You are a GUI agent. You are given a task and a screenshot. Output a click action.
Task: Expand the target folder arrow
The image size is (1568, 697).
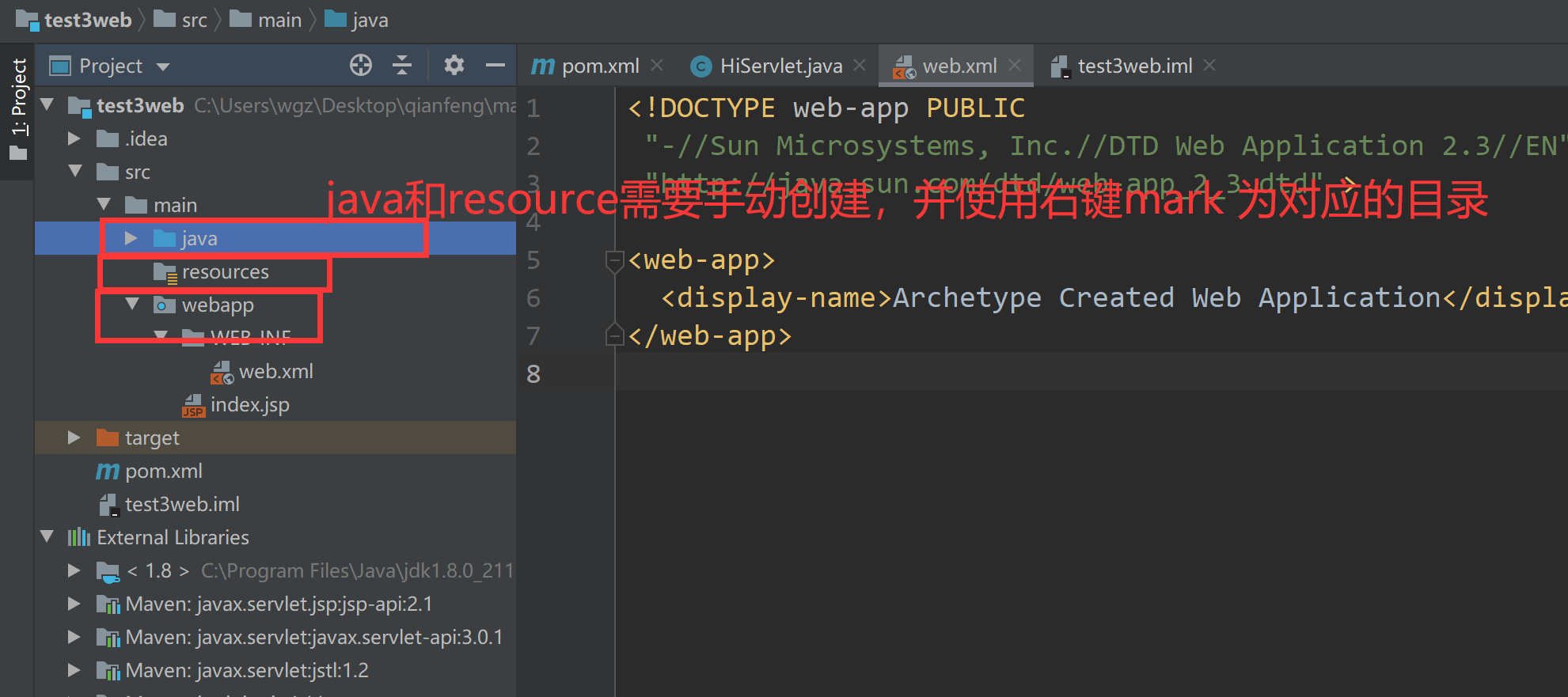(x=75, y=438)
